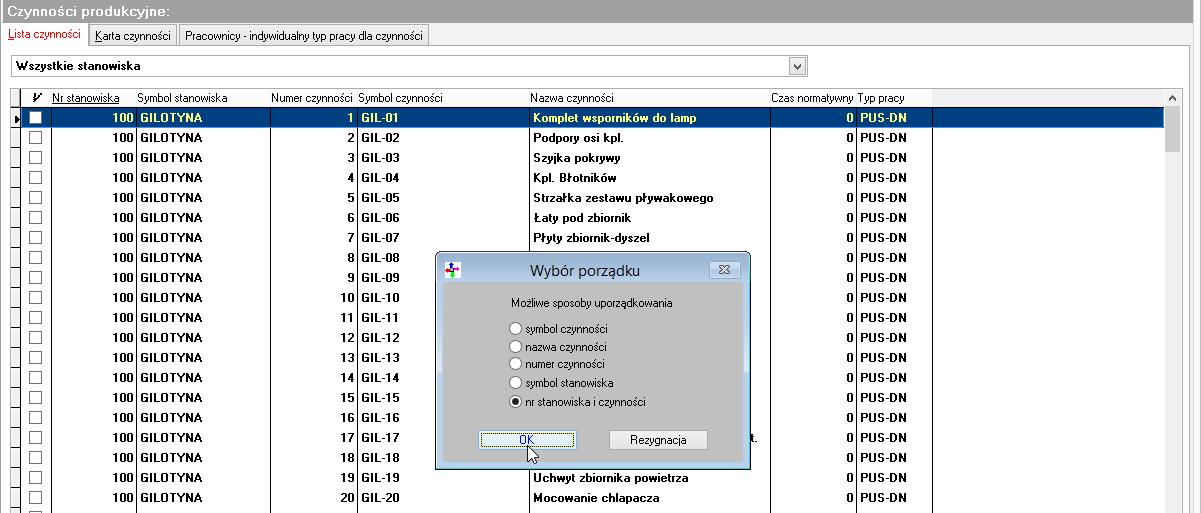
Task: Sort by 'Nr stanowiska' column header
Action: (86, 98)
